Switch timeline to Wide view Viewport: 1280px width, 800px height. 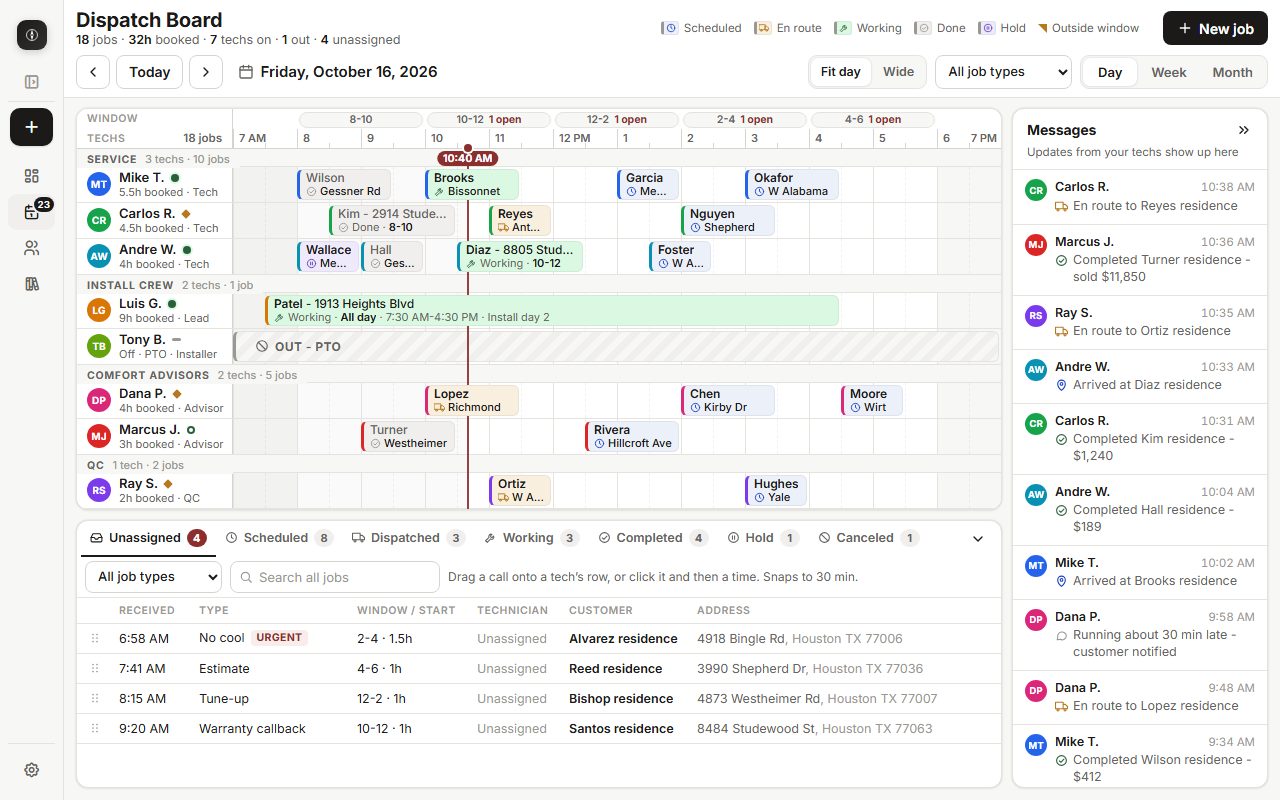[x=898, y=72]
